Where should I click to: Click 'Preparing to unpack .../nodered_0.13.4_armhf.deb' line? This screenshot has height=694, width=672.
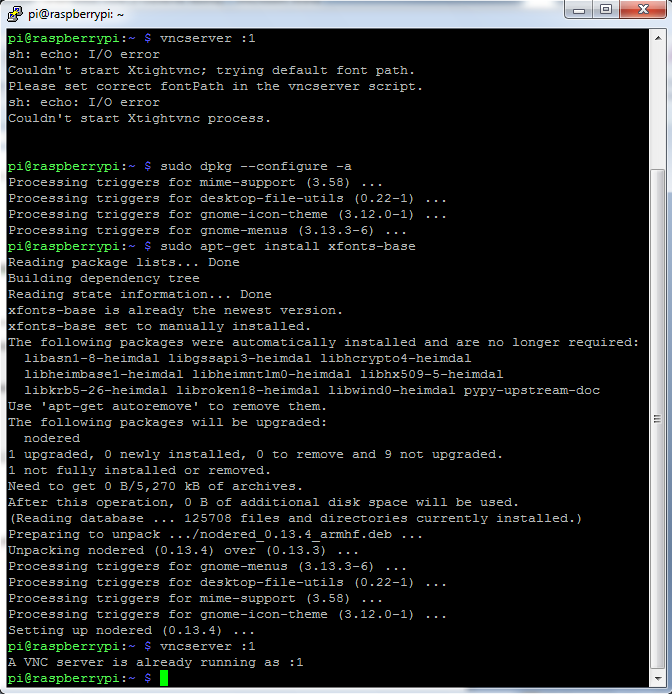(x=215, y=534)
